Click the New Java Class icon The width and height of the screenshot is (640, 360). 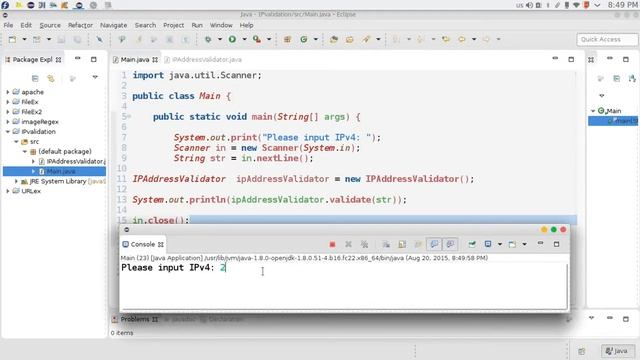click(304, 39)
